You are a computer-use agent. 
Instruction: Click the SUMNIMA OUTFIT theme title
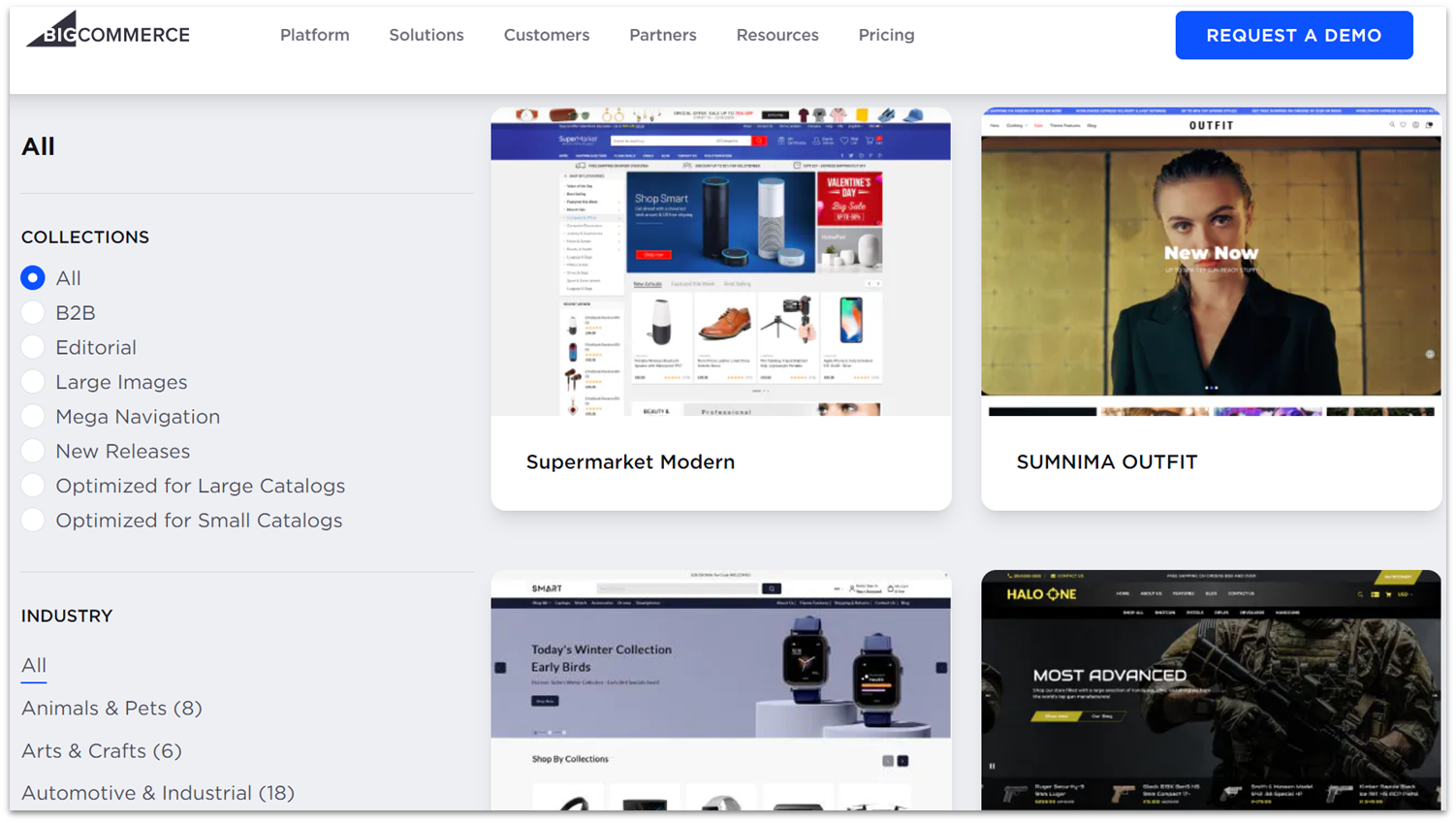pos(1107,462)
